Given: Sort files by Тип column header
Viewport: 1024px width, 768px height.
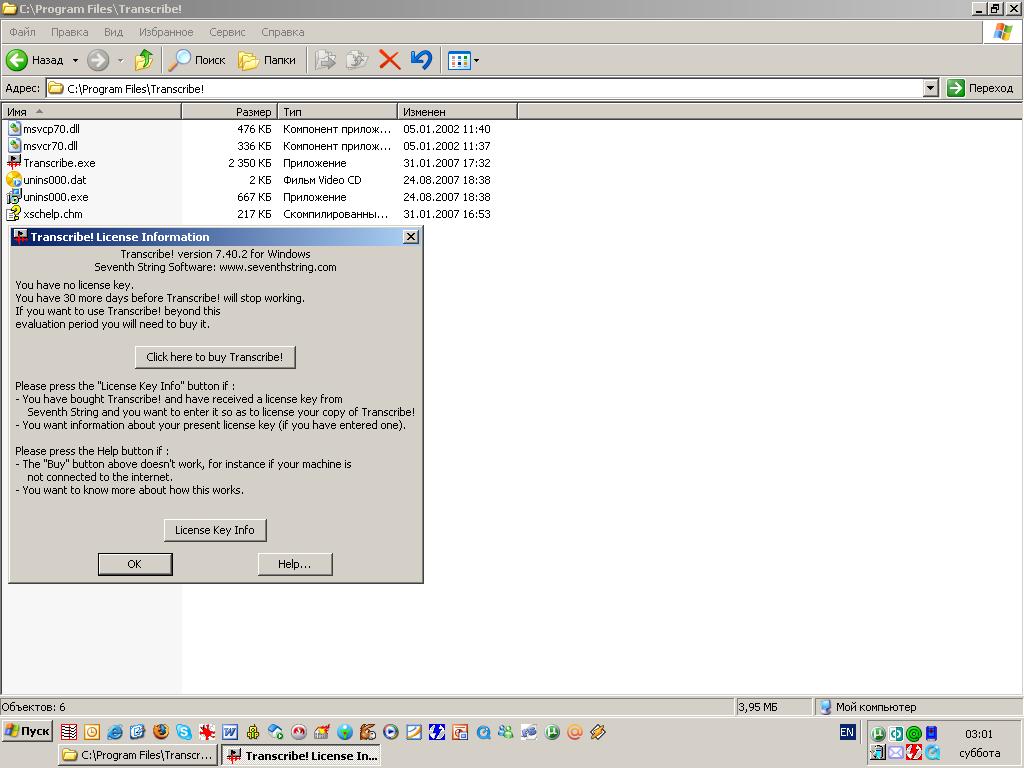Looking at the screenshot, I should [337, 112].
